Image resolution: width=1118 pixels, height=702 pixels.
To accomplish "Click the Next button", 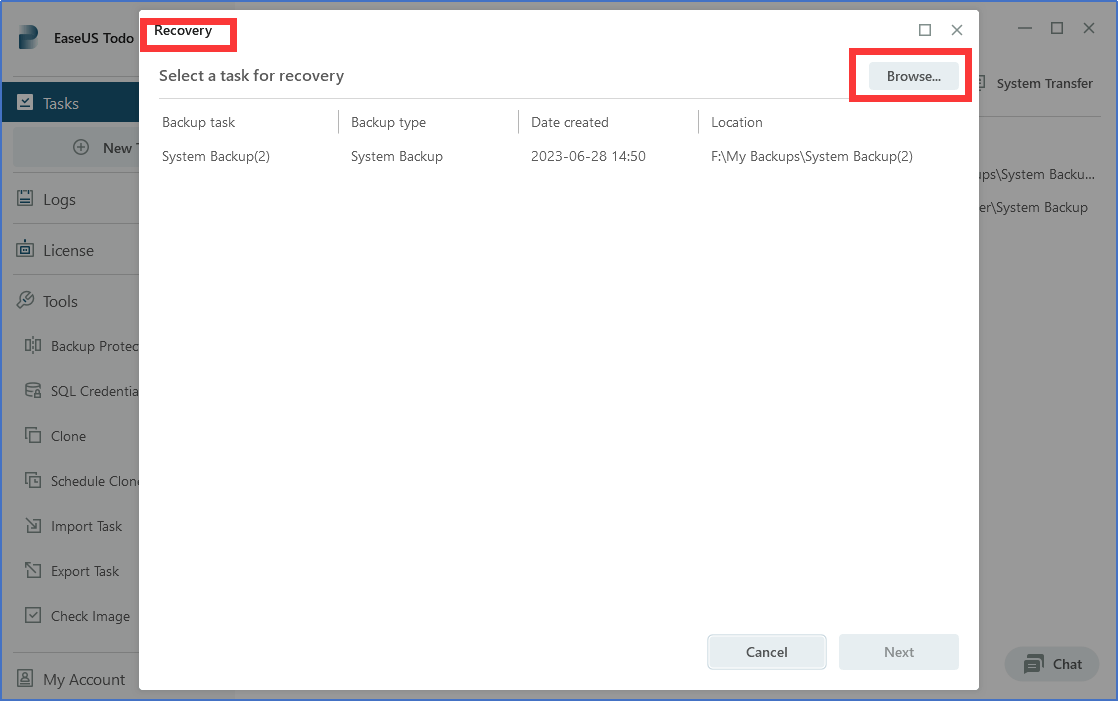I will [898, 651].
